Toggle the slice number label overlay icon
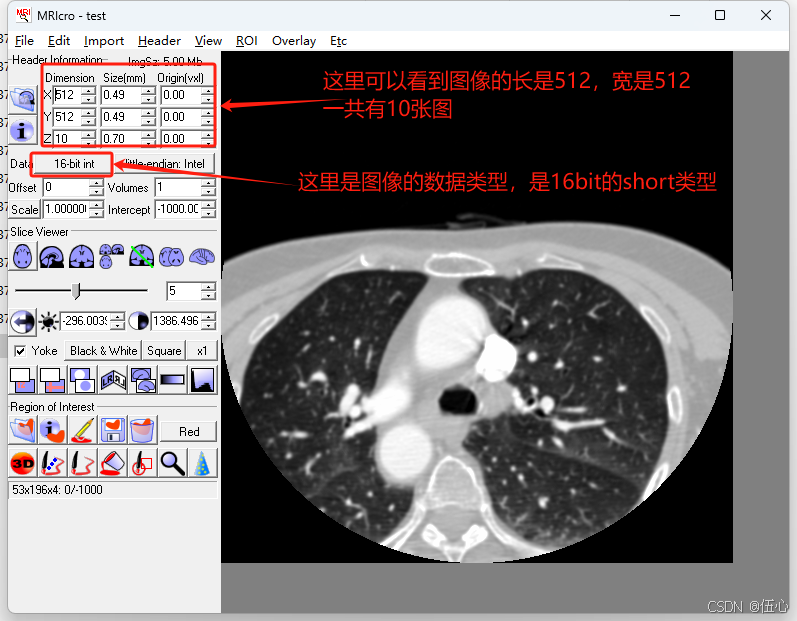Image resolution: width=797 pixels, height=621 pixels. tap(22, 380)
